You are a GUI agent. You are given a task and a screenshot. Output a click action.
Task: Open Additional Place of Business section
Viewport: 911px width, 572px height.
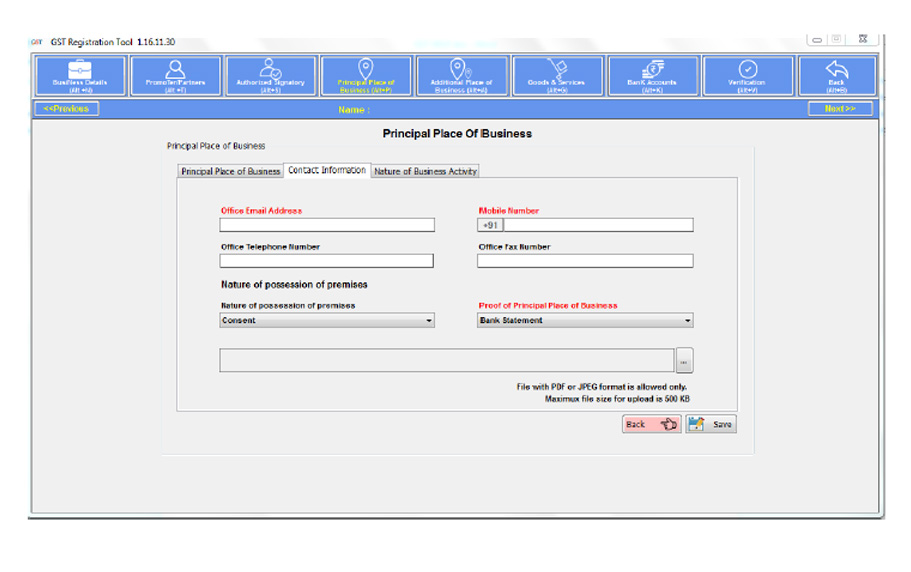tap(461, 76)
